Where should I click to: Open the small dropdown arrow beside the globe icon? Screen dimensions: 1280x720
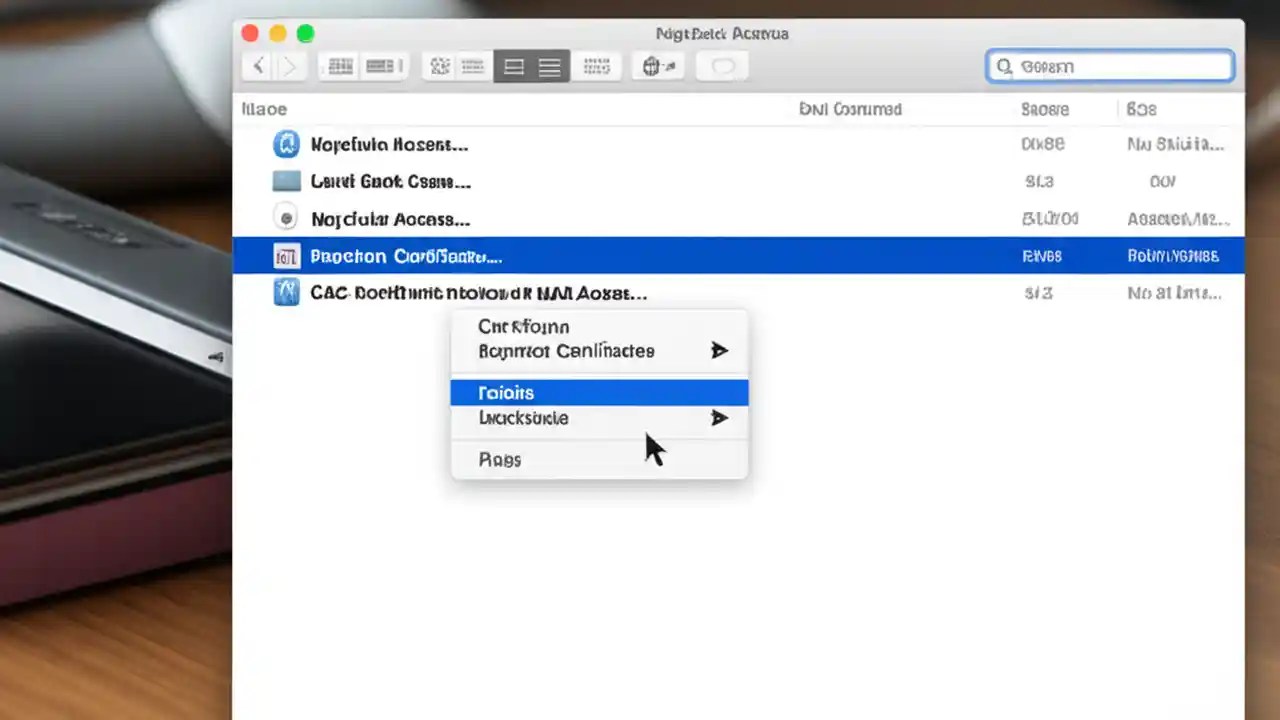(x=668, y=66)
